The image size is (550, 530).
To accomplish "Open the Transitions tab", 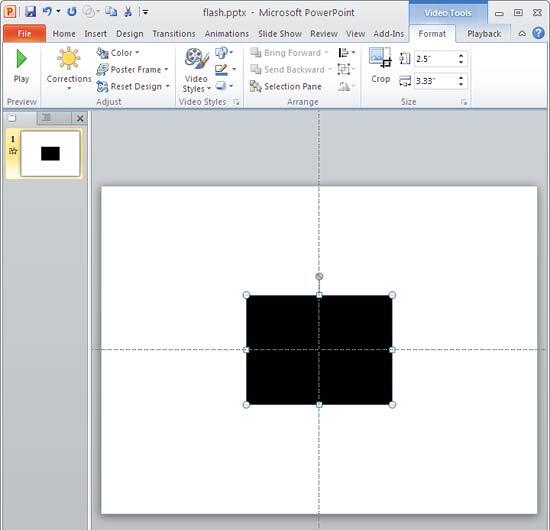I will 174,34.
